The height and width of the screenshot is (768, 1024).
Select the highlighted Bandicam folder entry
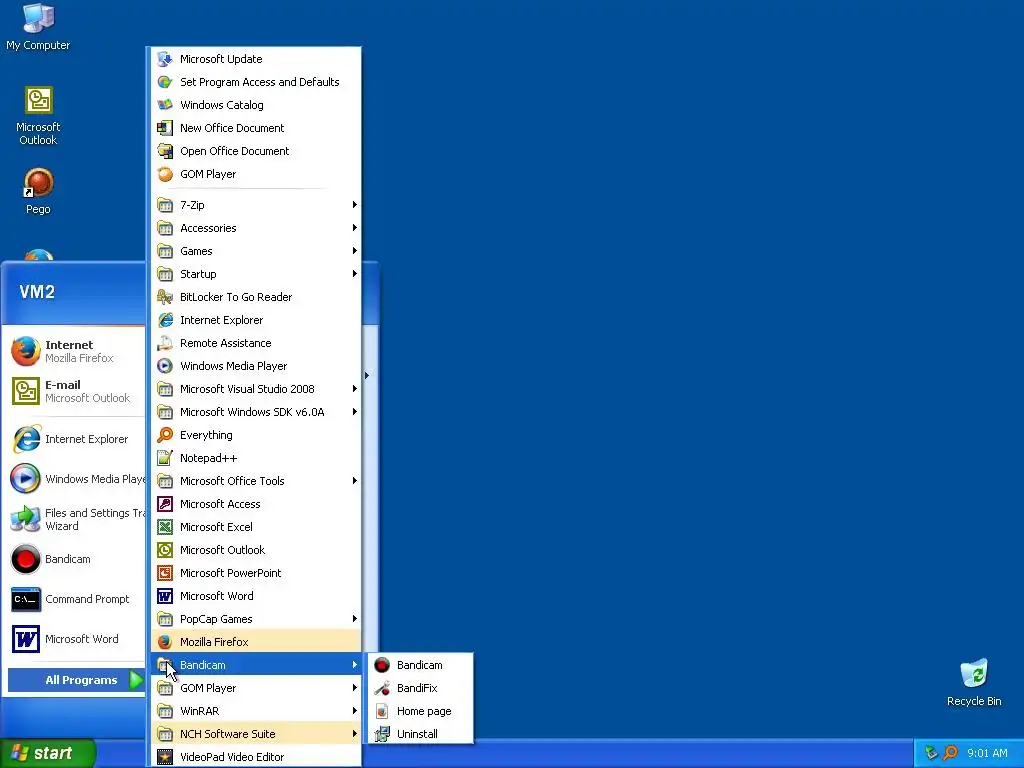click(256, 665)
